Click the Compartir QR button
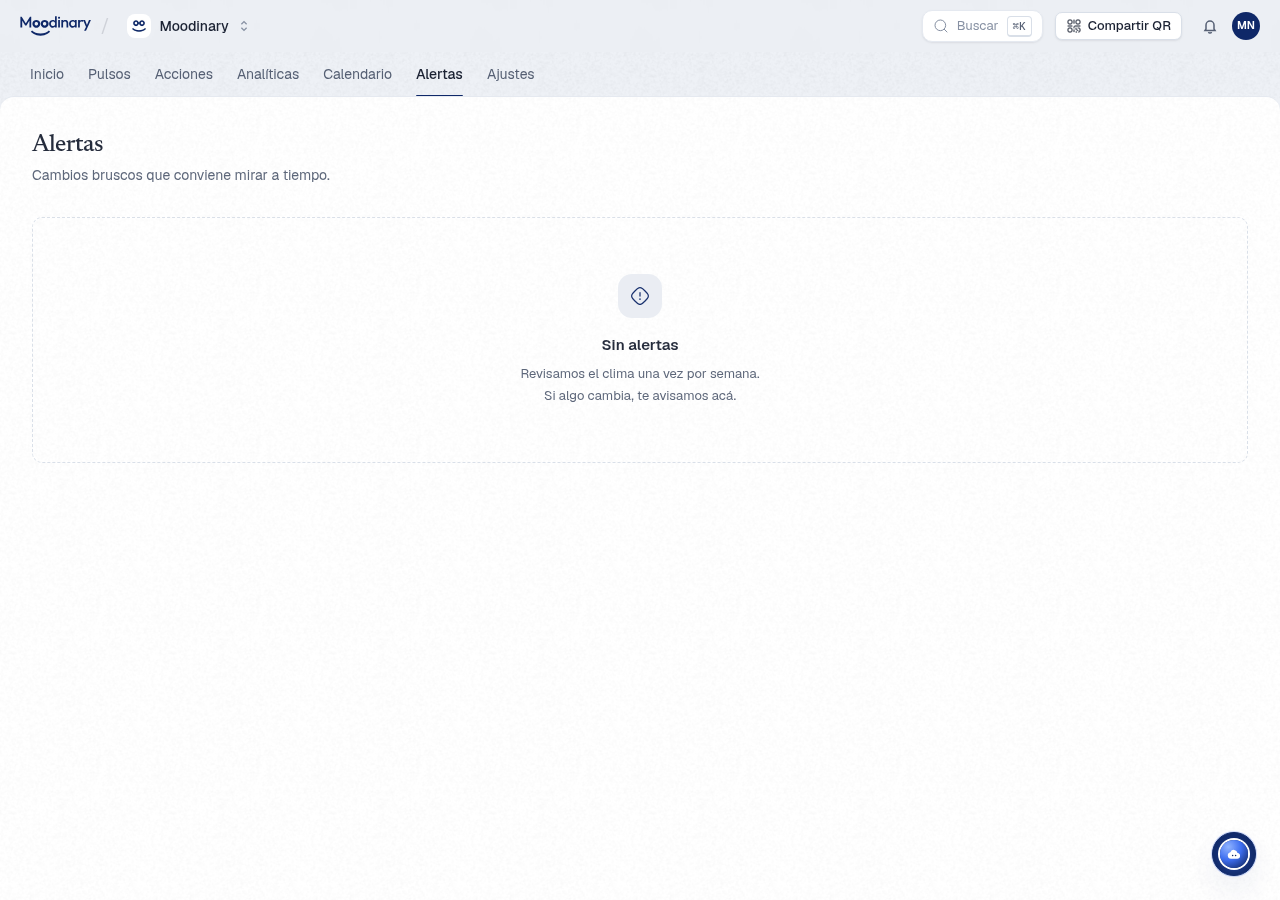Viewport: 1280px width, 900px height. [1118, 26]
